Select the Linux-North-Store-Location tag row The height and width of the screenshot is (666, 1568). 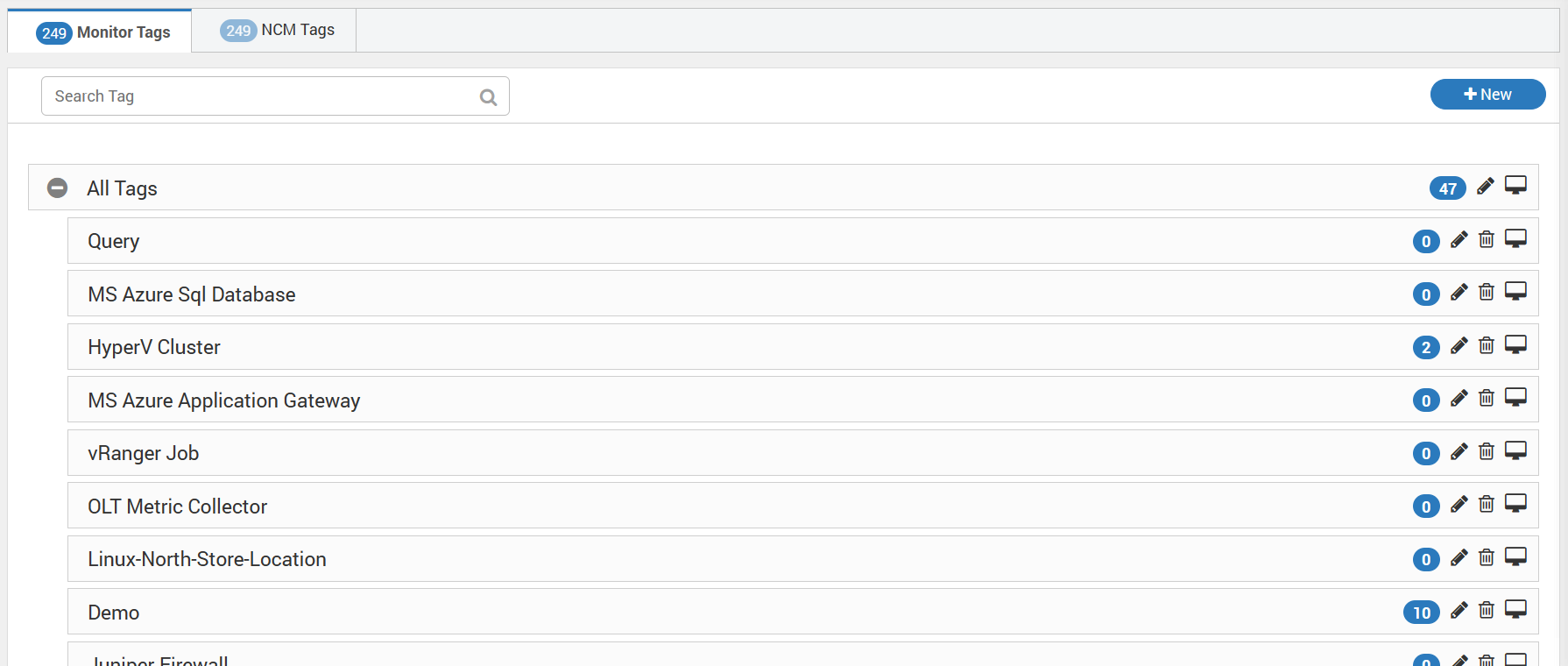pyautogui.click(x=802, y=559)
